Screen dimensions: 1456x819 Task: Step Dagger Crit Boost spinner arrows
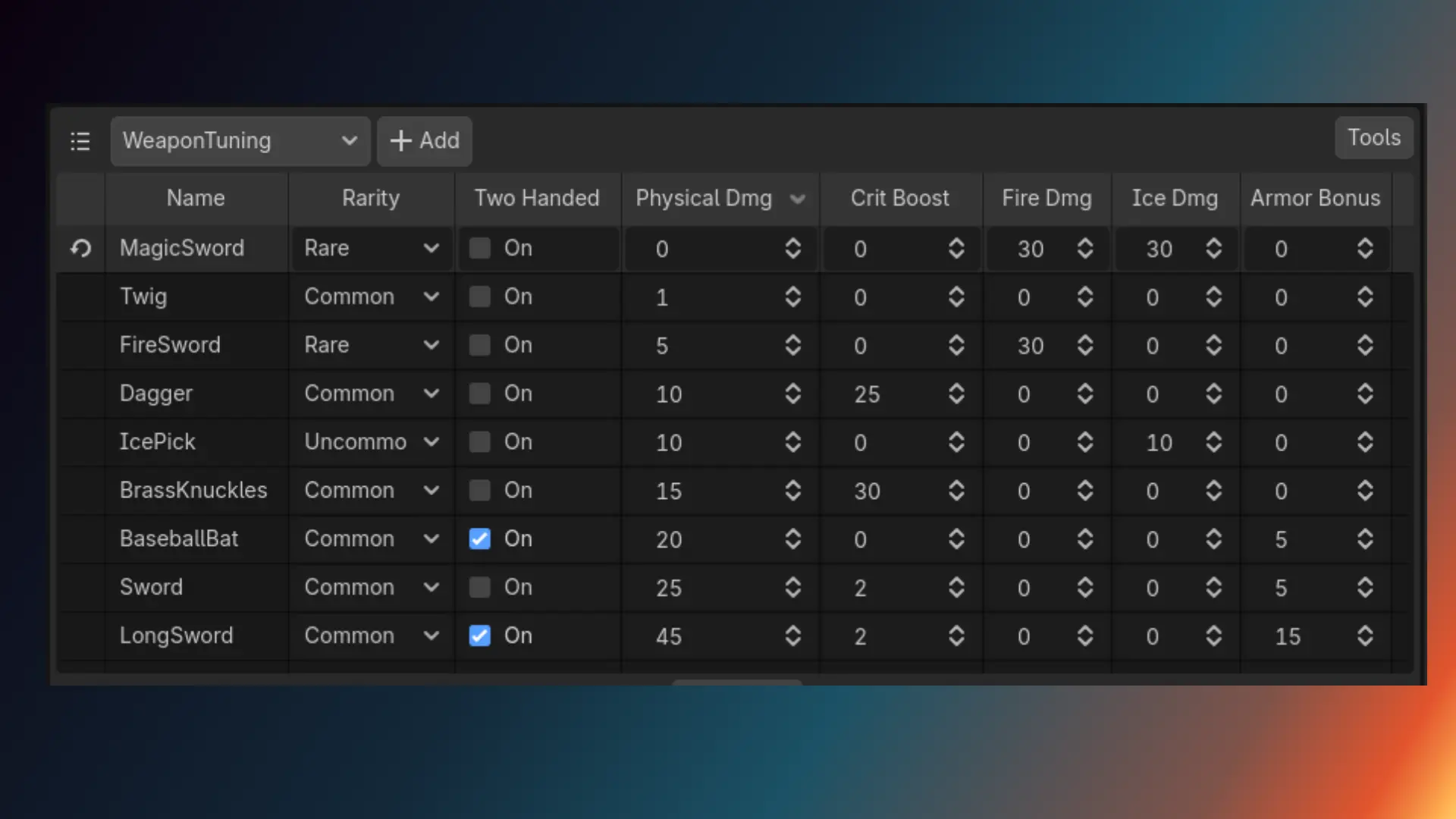(956, 394)
